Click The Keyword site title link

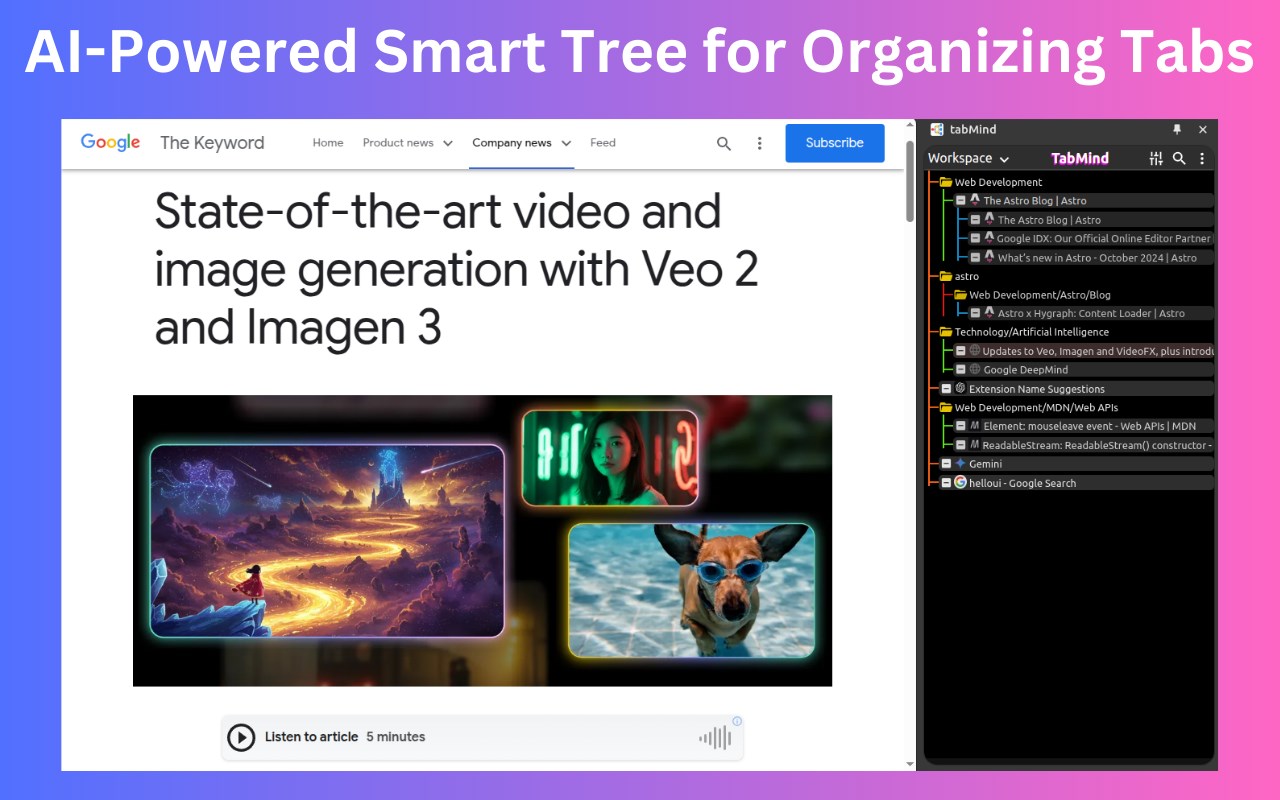point(212,143)
